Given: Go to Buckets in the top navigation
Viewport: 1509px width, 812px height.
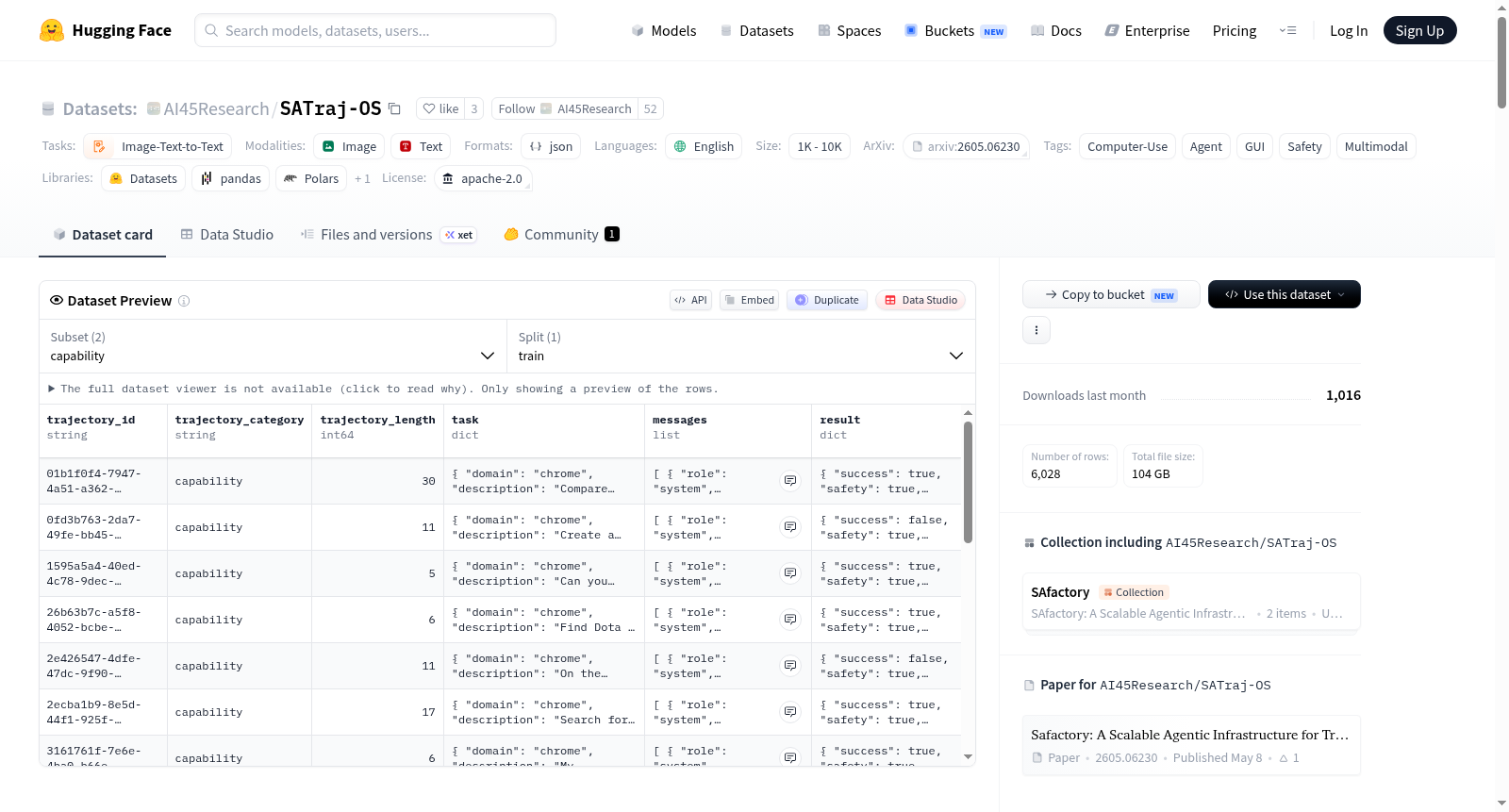Looking at the screenshot, I should tap(955, 30).
